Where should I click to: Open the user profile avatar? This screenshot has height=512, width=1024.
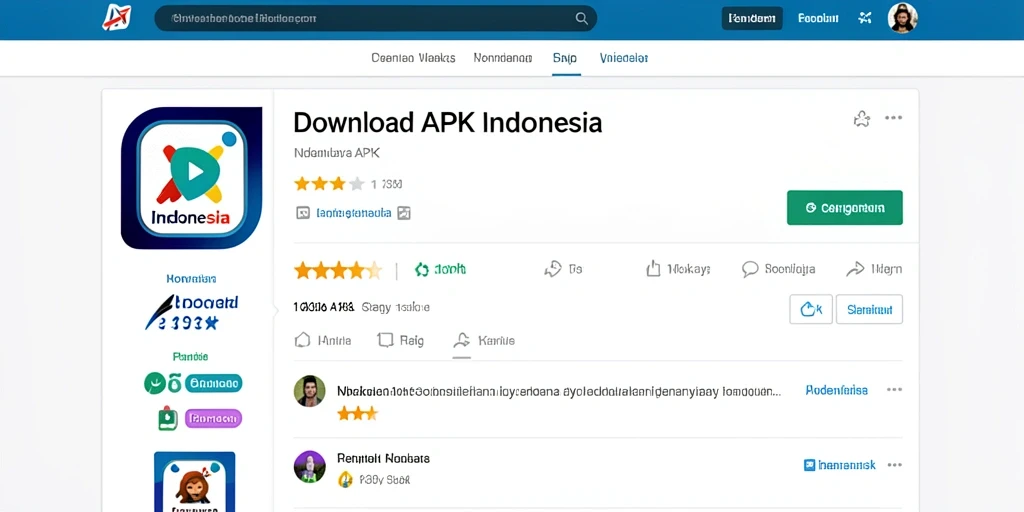tap(903, 18)
